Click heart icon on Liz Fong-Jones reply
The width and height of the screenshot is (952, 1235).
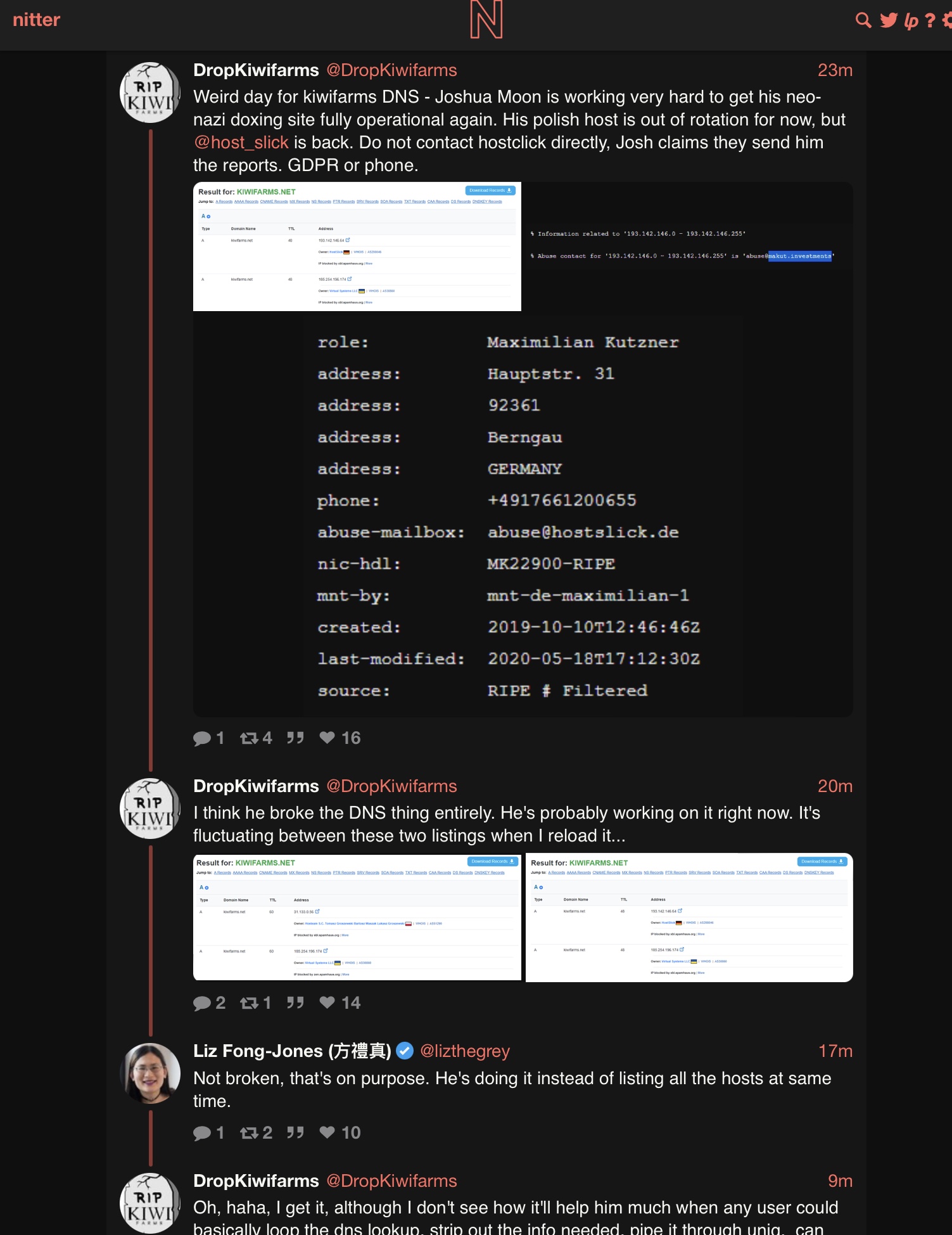point(327,1132)
